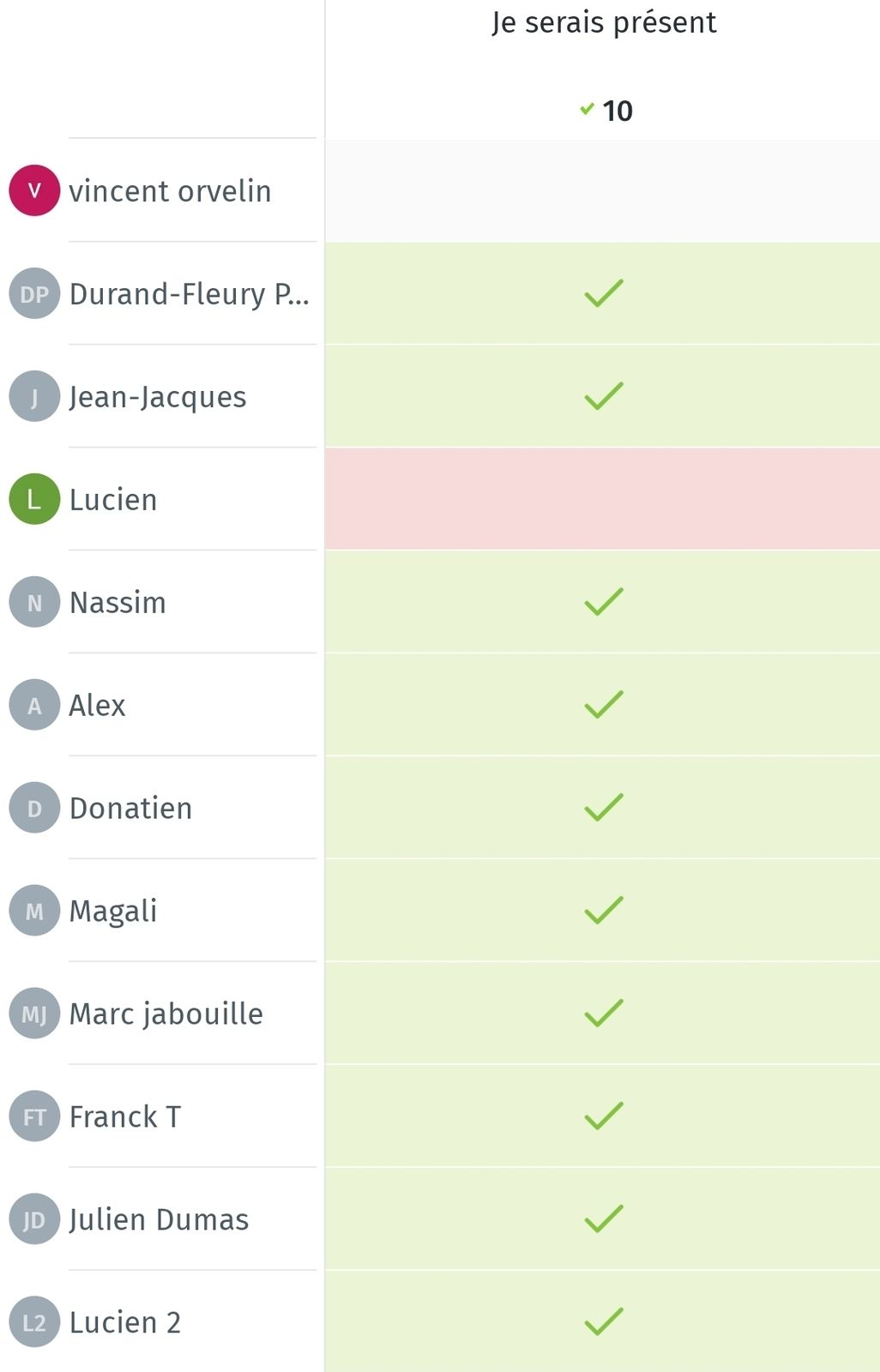
Task: Toggle Donatien's presence checkmark
Action: click(x=603, y=808)
